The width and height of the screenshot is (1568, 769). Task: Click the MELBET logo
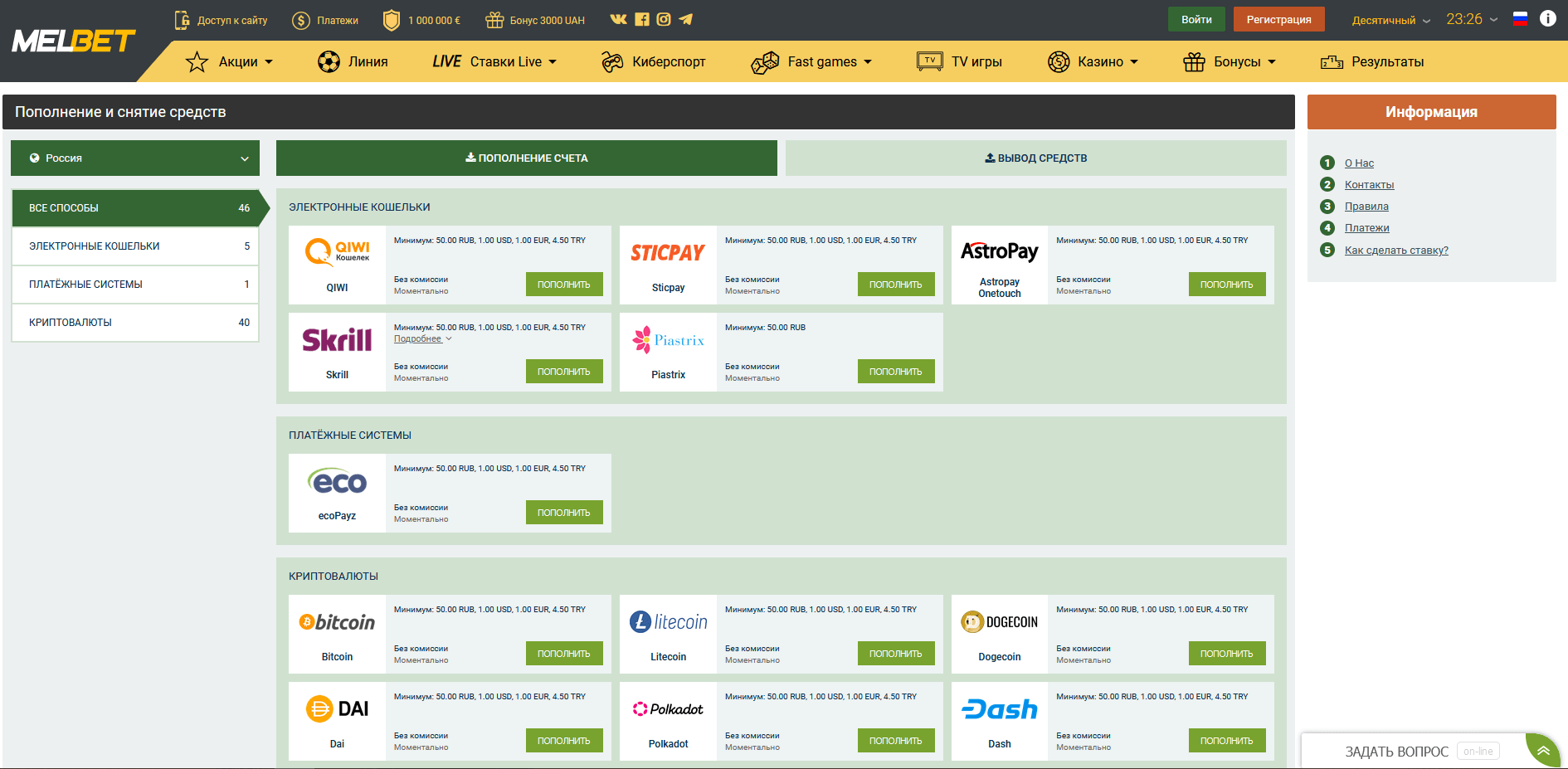73,41
